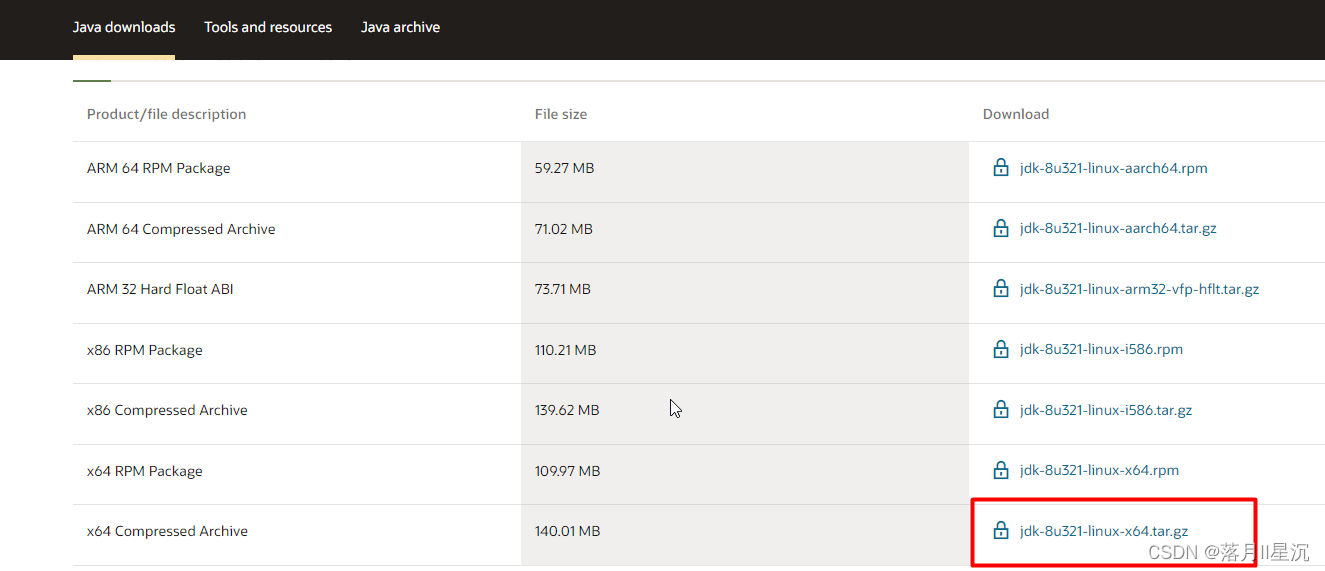Open the Java archive tab
The width and height of the screenshot is (1325, 571).
(x=400, y=27)
